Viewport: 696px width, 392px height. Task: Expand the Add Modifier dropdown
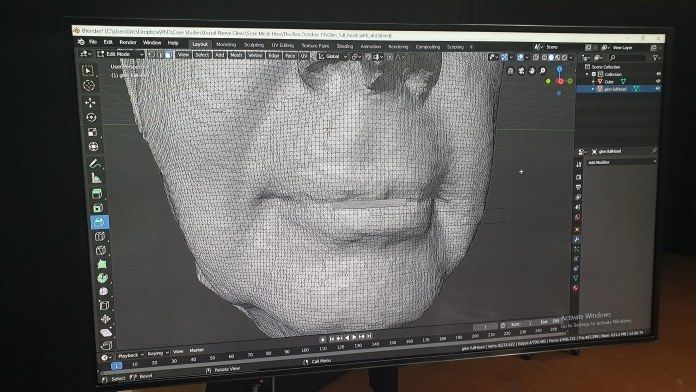(621, 162)
